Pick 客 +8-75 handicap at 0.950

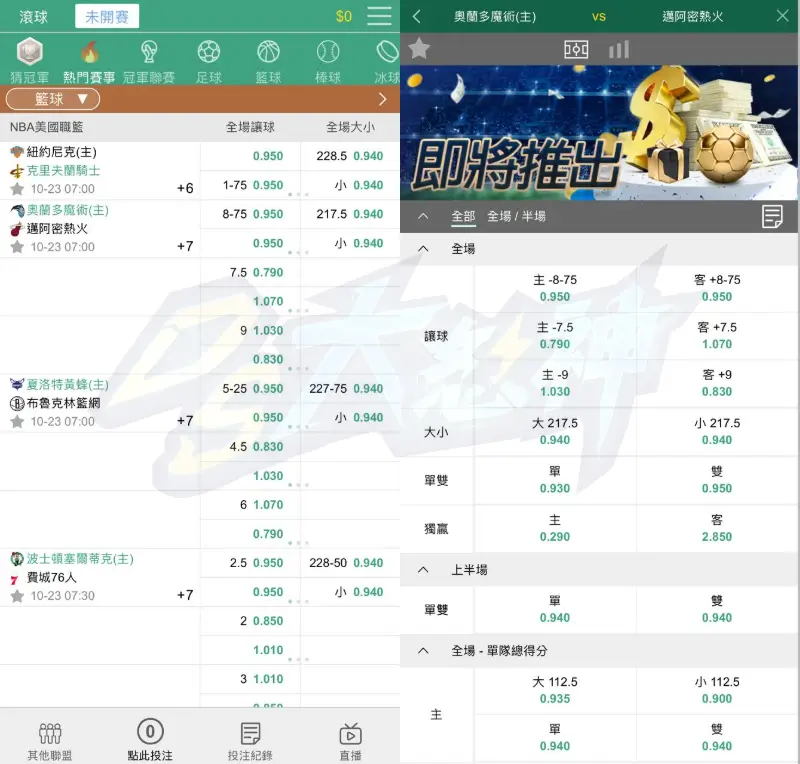click(717, 288)
